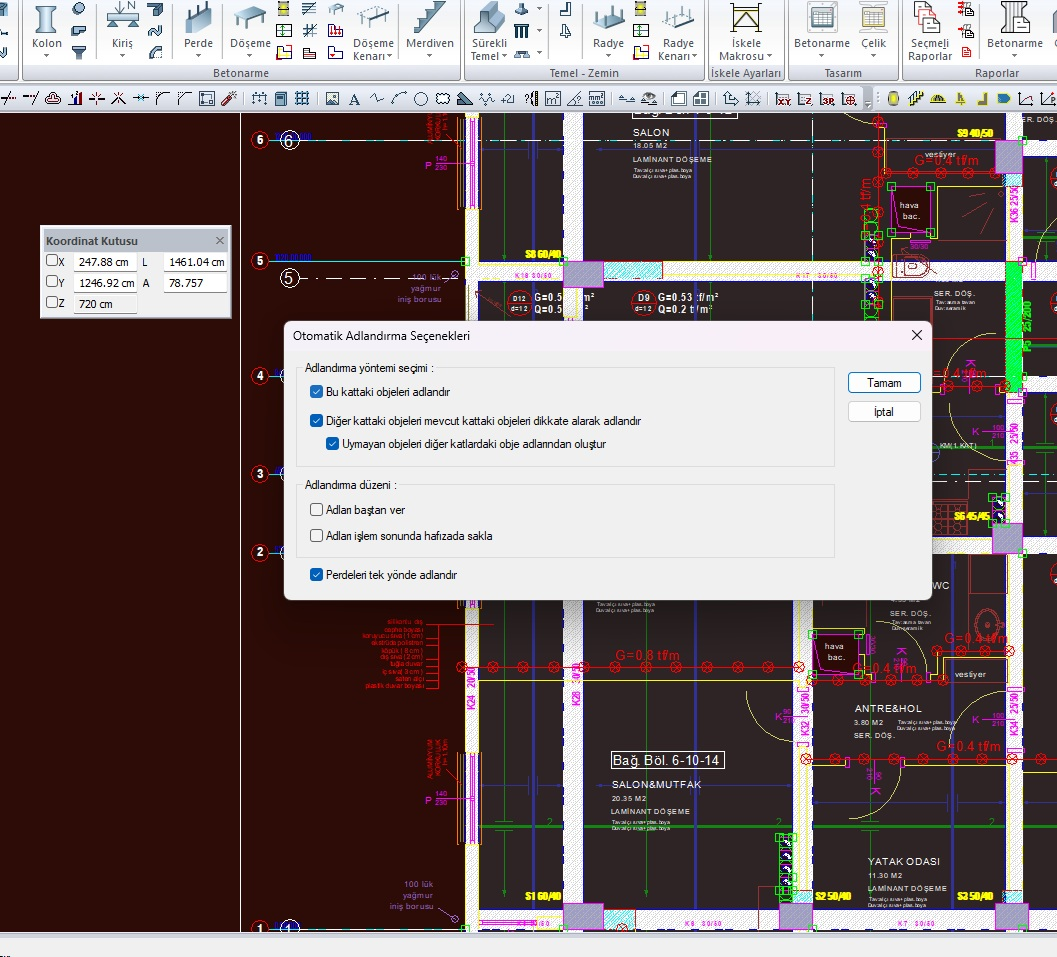Viewport: 1057px width, 957px height.
Task: Click the Y coordinate field showing 1246.92 cm
Action: 105,283
